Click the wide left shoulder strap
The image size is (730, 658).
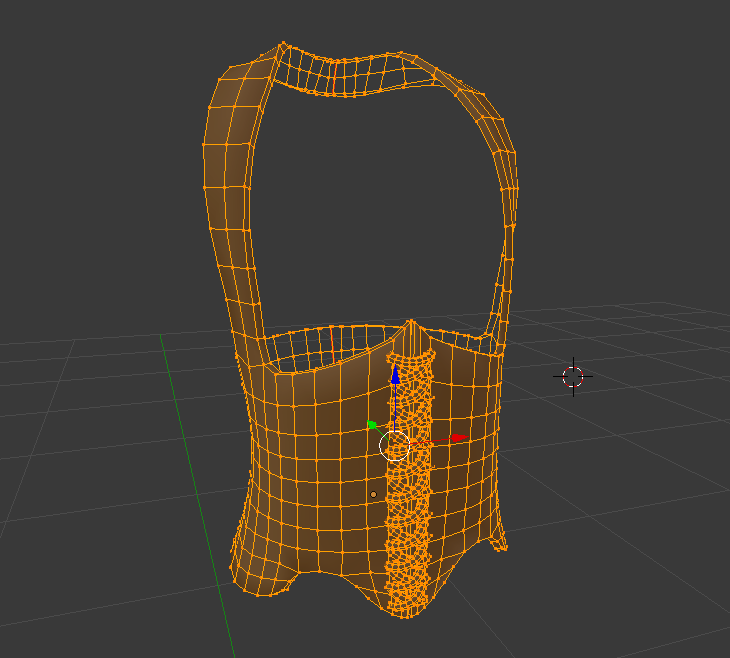pyautogui.click(x=228, y=186)
